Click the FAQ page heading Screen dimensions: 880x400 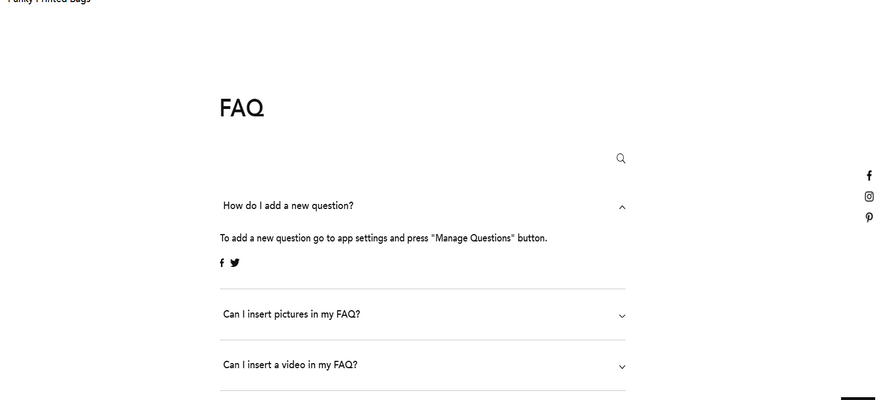point(241,108)
